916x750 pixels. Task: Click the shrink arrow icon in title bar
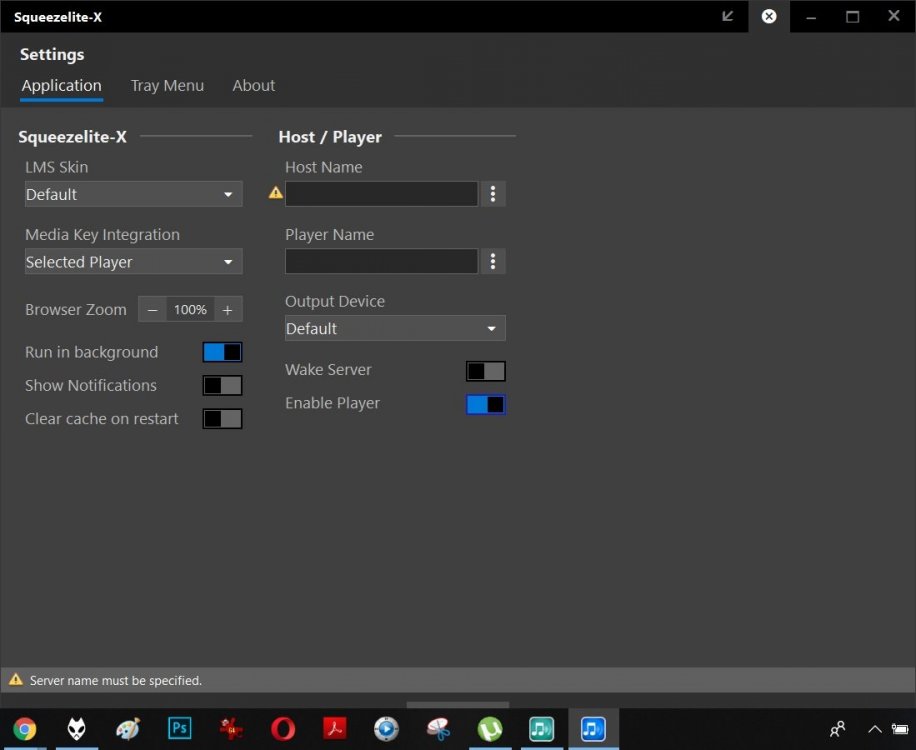coord(727,16)
